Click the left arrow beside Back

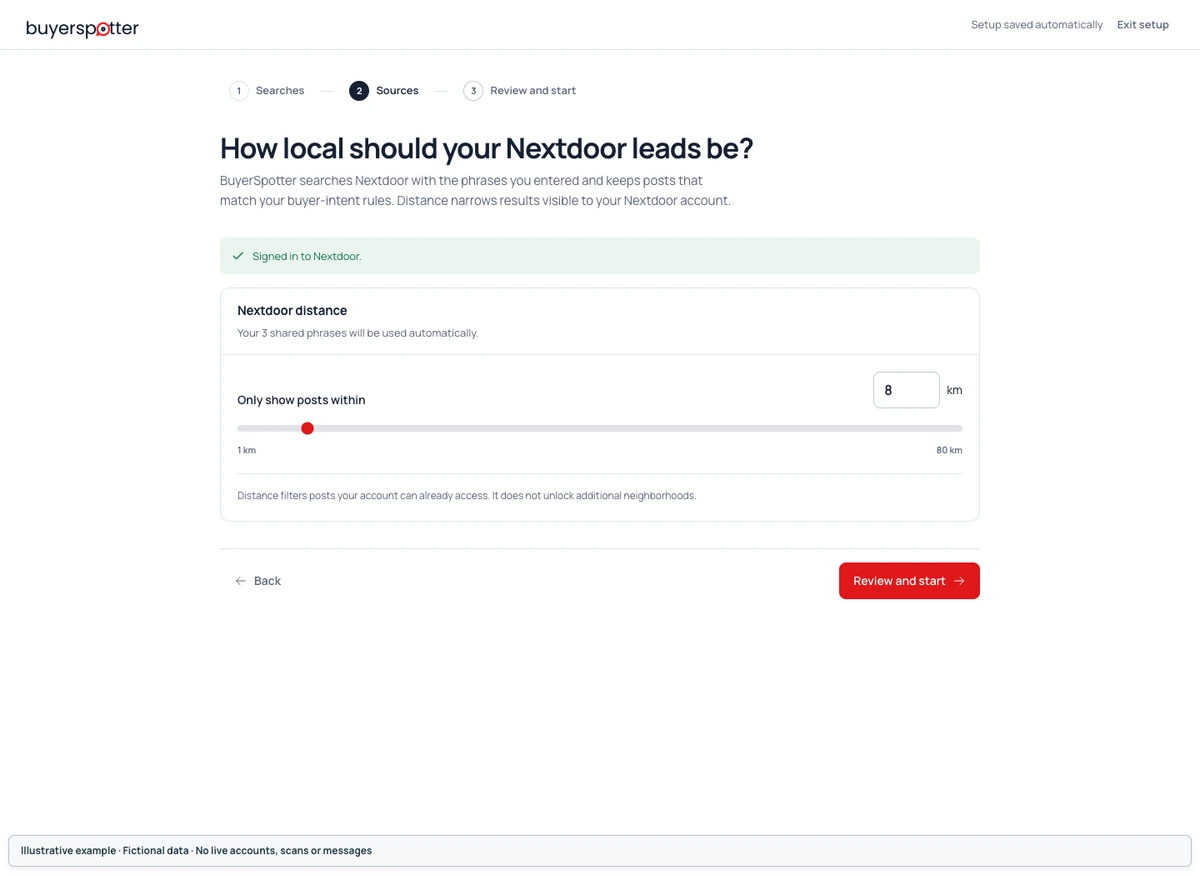(x=240, y=581)
